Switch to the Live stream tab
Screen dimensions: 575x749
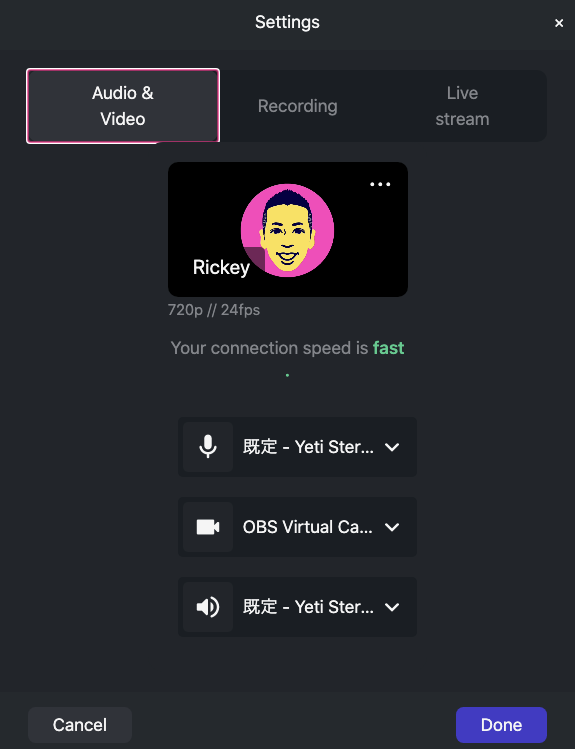(462, 106)
